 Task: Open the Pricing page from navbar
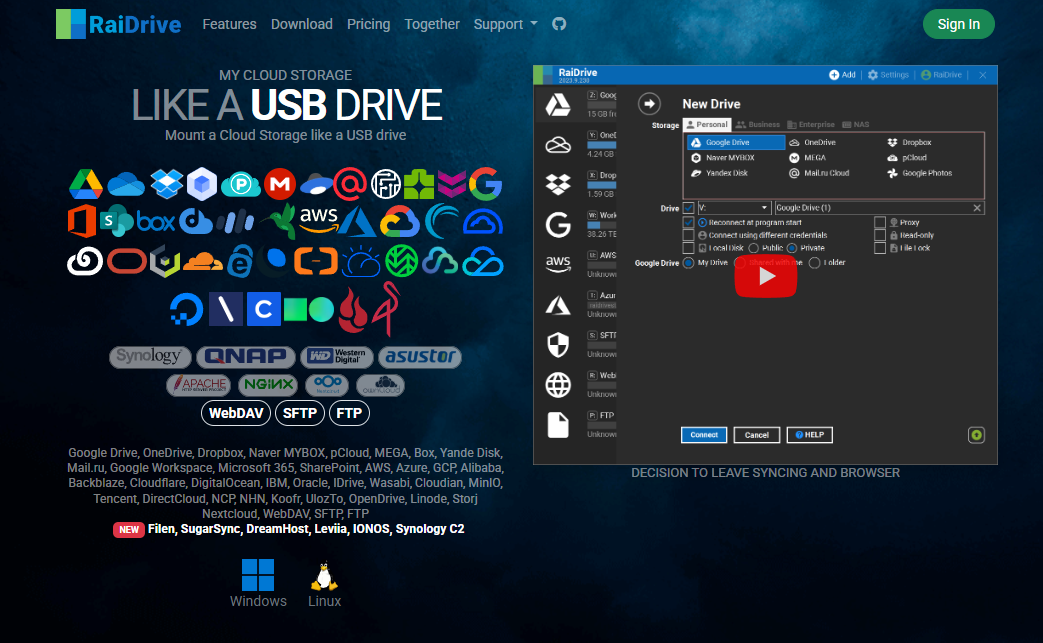[x=368, y=24]
